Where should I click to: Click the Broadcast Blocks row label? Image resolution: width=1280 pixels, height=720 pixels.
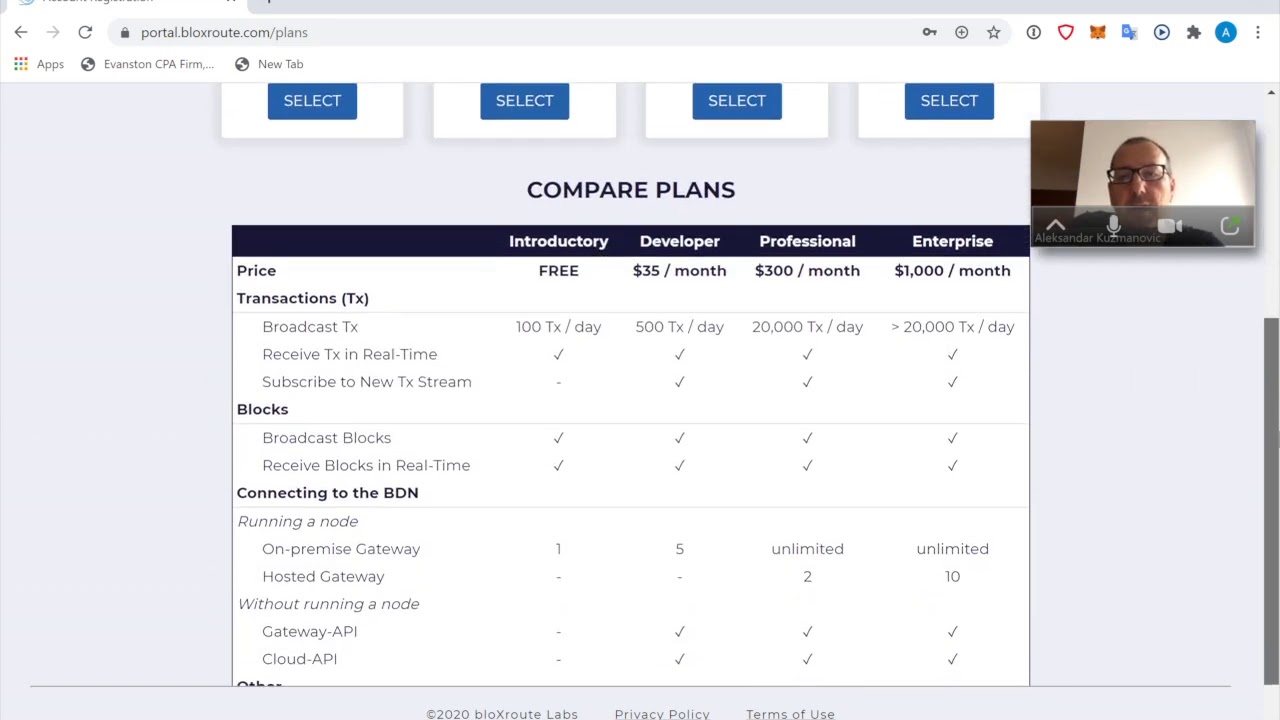click(326, 438)
